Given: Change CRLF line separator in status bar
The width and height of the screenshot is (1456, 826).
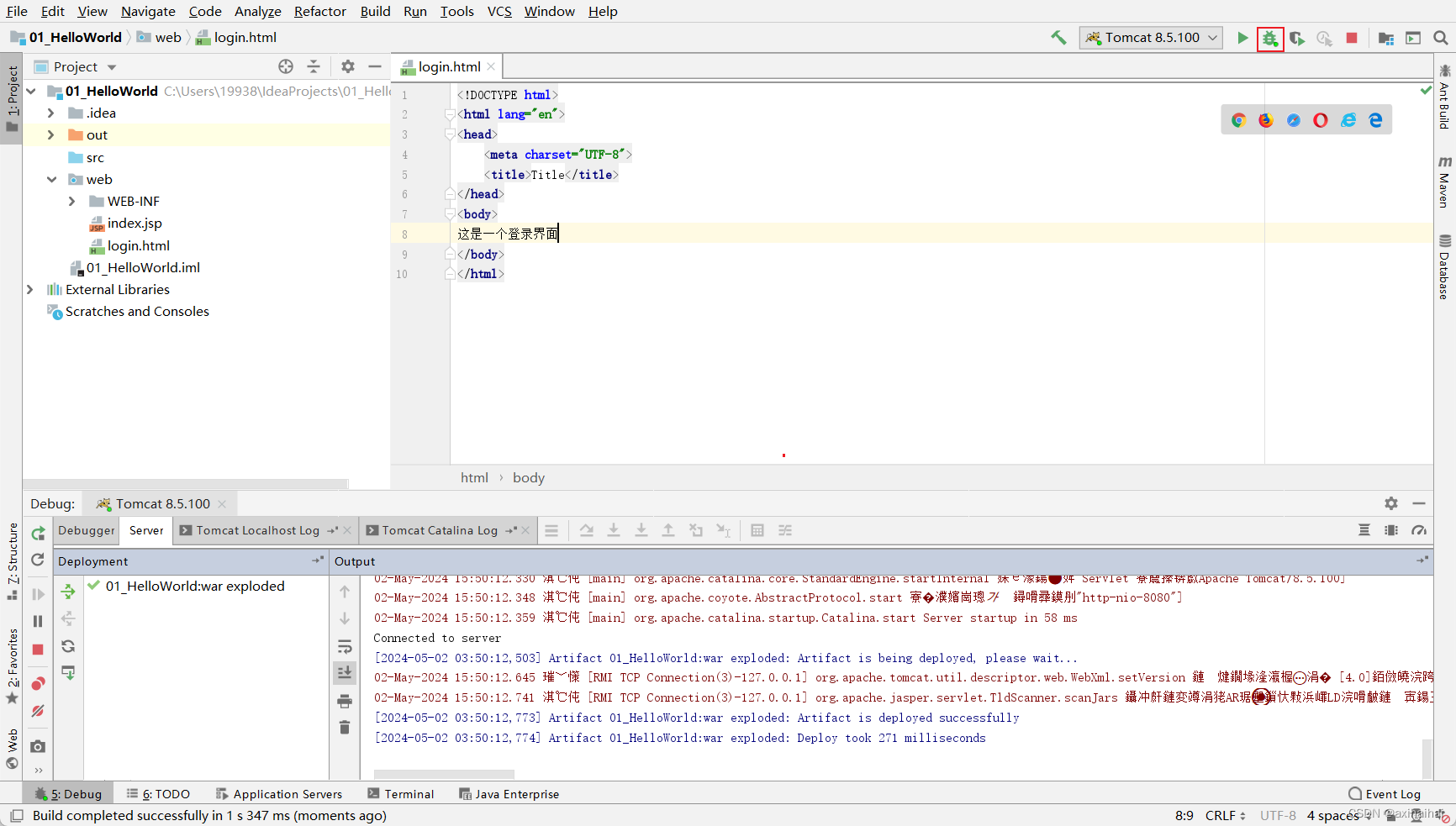Looking at the screenshot, I should (1225, 816).
